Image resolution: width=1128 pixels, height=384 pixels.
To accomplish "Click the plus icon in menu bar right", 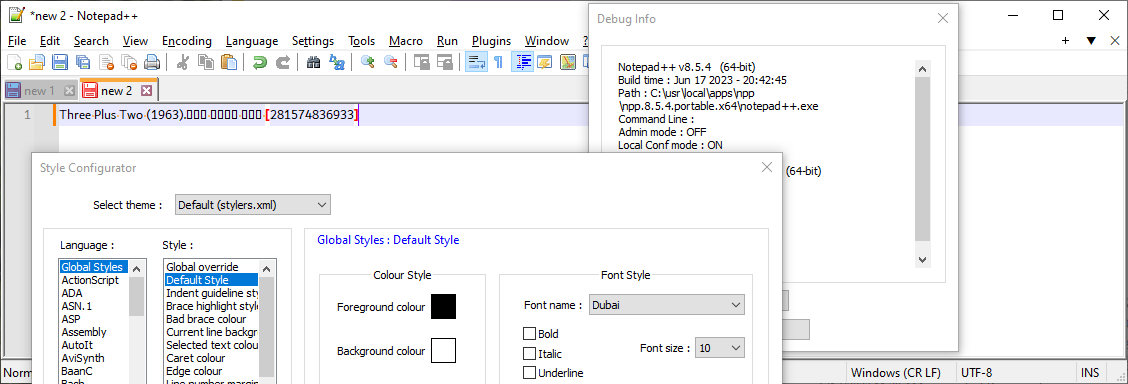I will (1065, 41).
